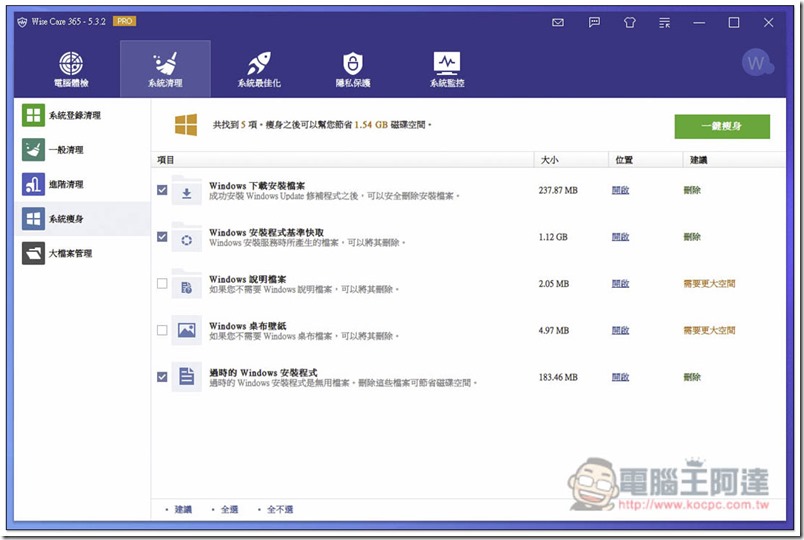Open the skin shirt icon
The image size is (804, 540).
tap(630, 23)
